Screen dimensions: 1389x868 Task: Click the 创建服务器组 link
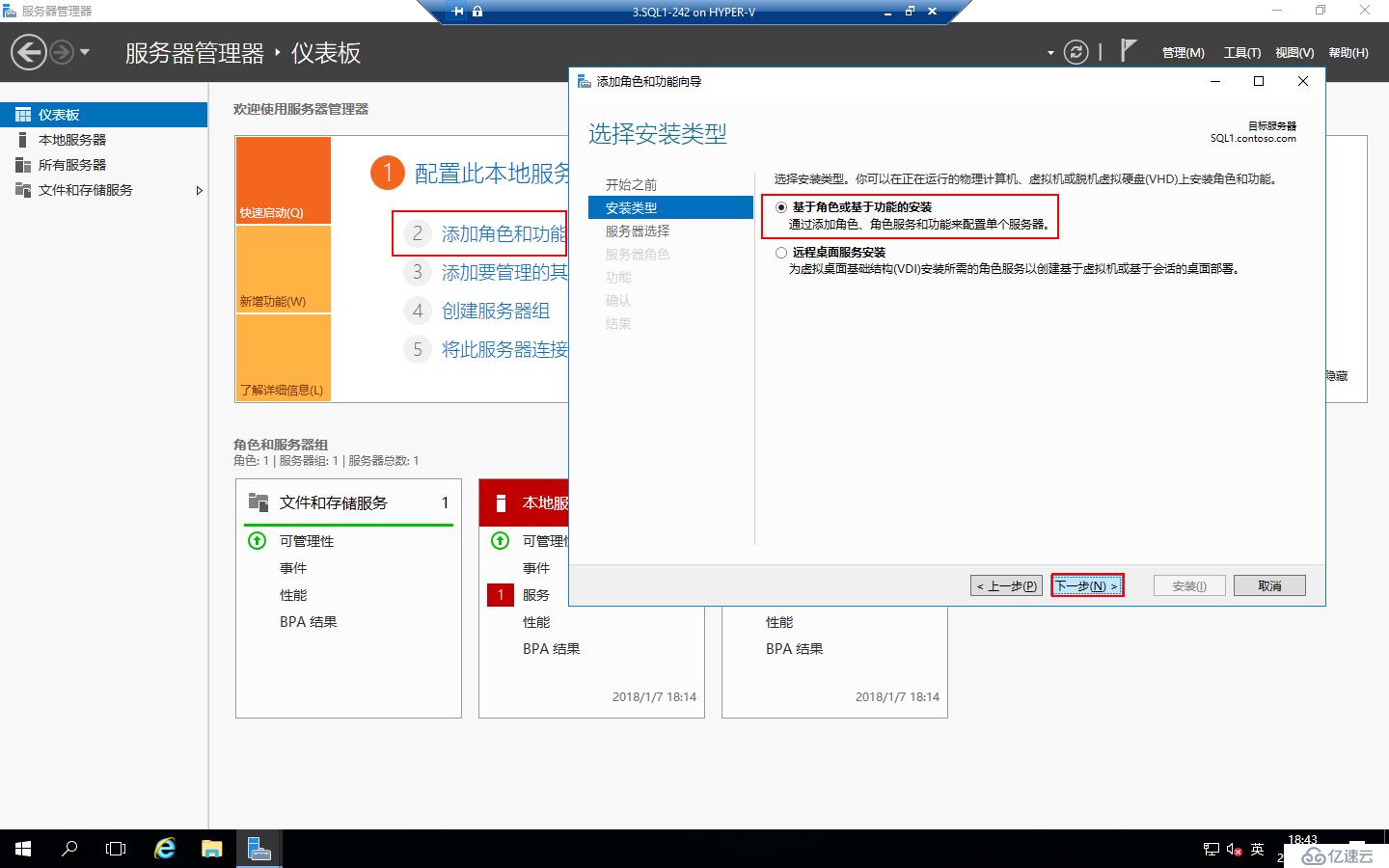point(496,311)
